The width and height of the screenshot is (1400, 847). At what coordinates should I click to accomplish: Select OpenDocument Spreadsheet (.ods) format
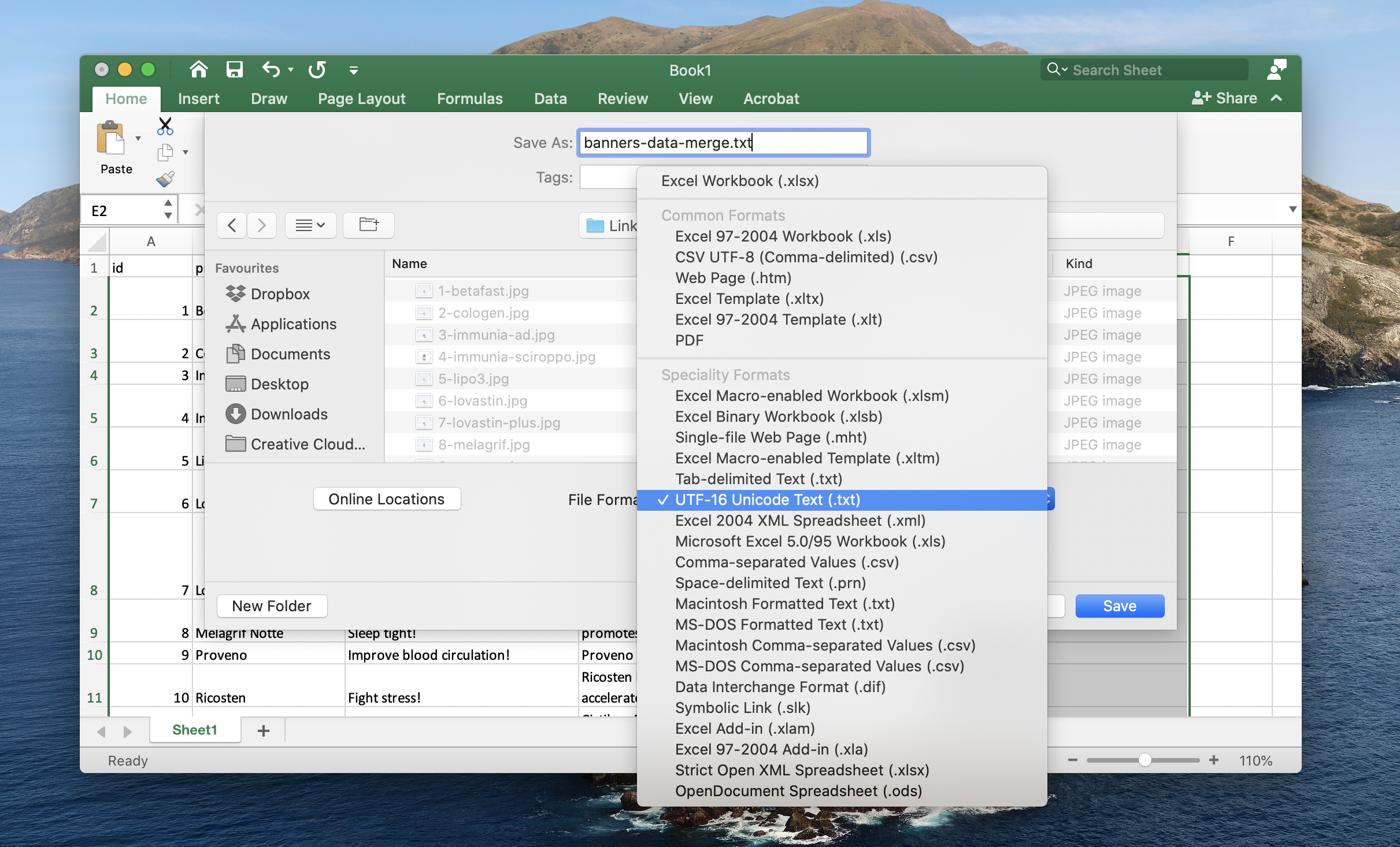(842, 791)
